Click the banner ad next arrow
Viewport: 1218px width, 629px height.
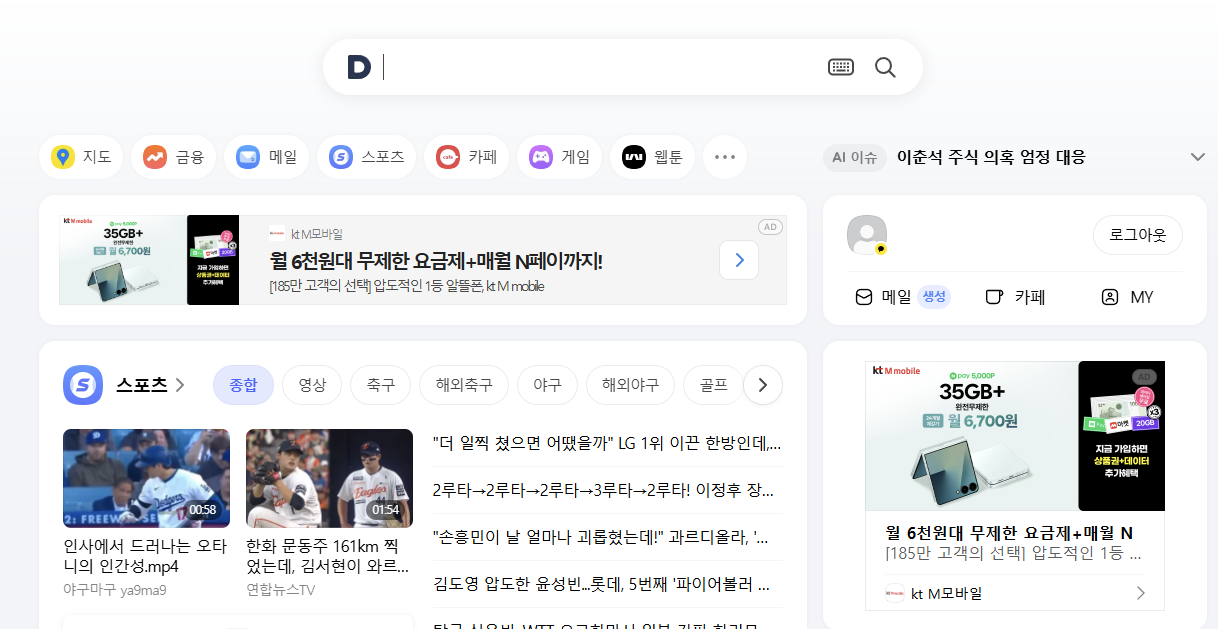739,260
